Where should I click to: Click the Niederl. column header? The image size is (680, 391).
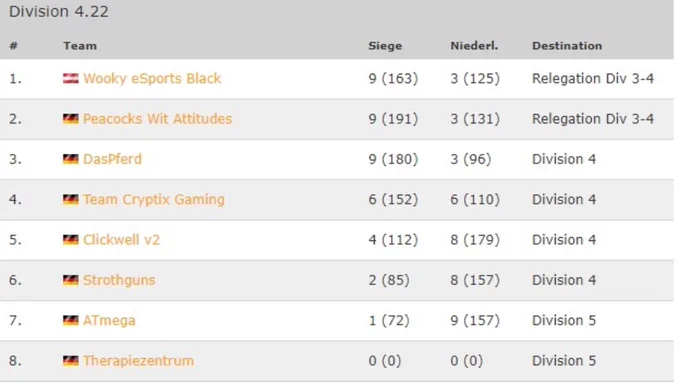tap(474, 46)
